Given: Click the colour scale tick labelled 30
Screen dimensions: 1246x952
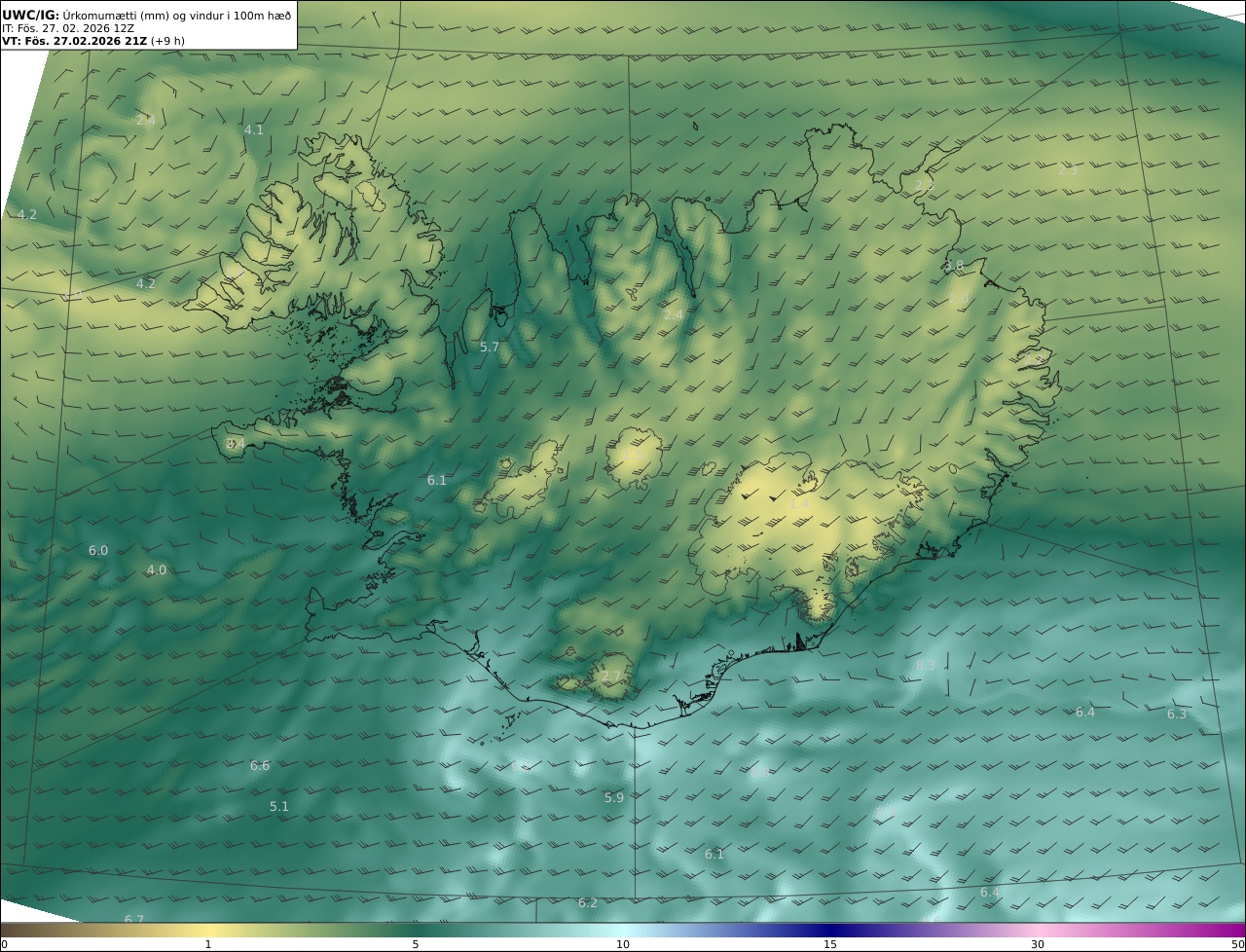Looking at the screenshot, I should (x=1038, y=944).
